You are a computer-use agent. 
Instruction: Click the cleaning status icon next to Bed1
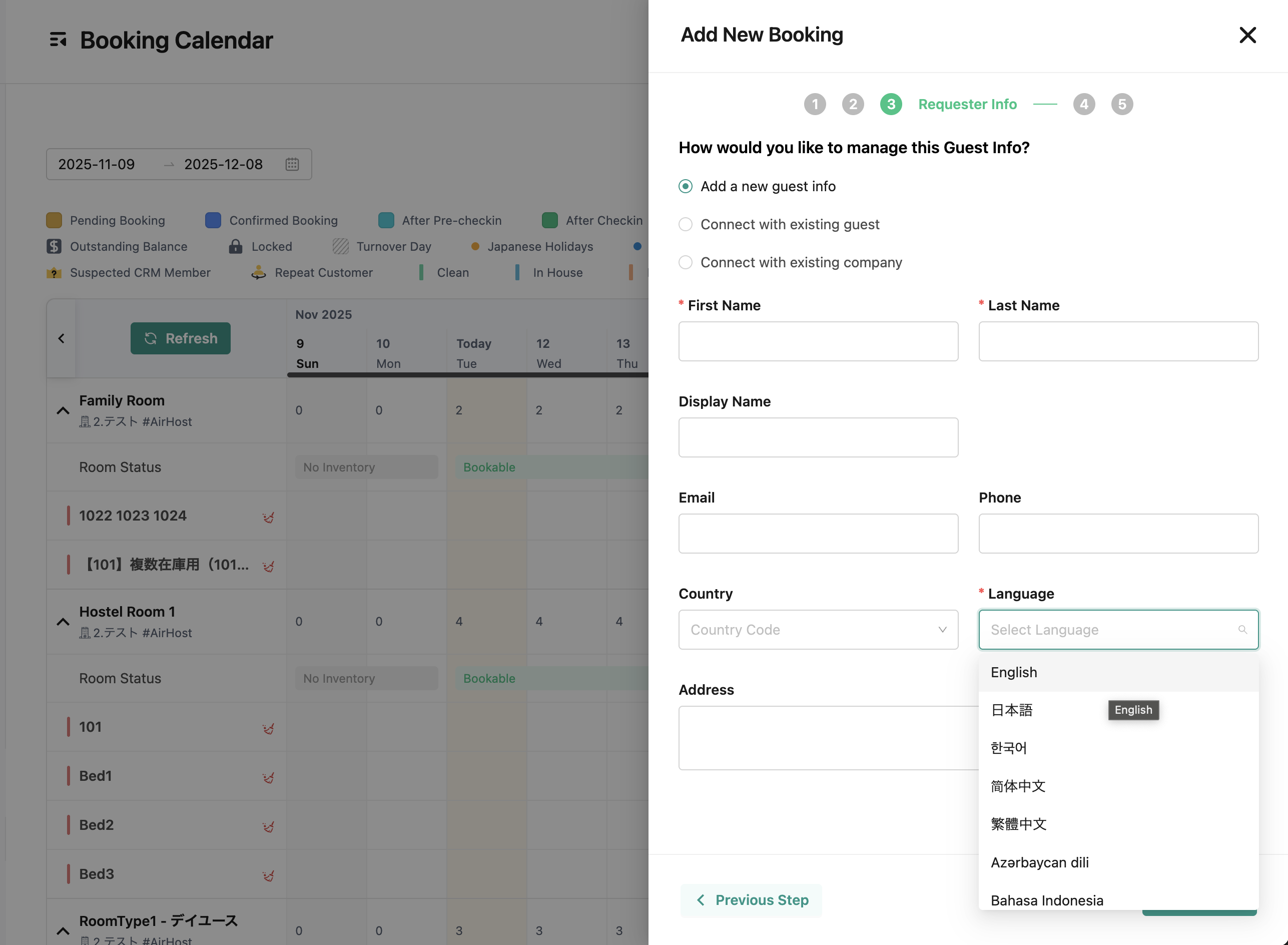[x=267, y=777]
